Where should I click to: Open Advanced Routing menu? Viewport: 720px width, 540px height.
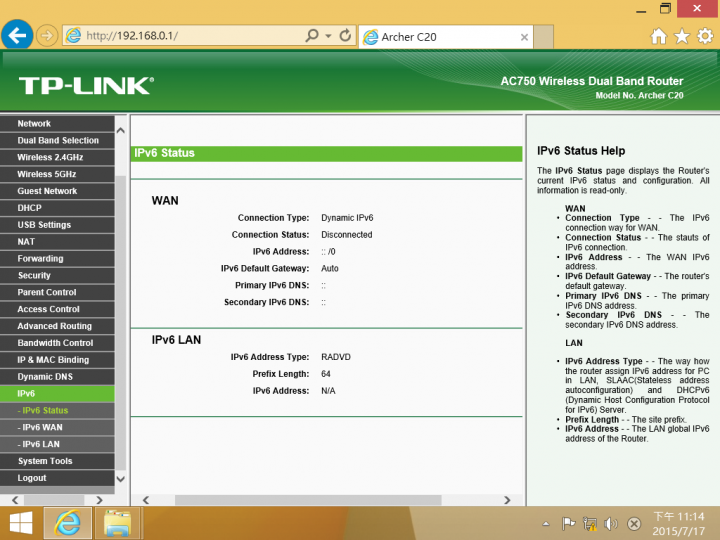pos(57,326)
